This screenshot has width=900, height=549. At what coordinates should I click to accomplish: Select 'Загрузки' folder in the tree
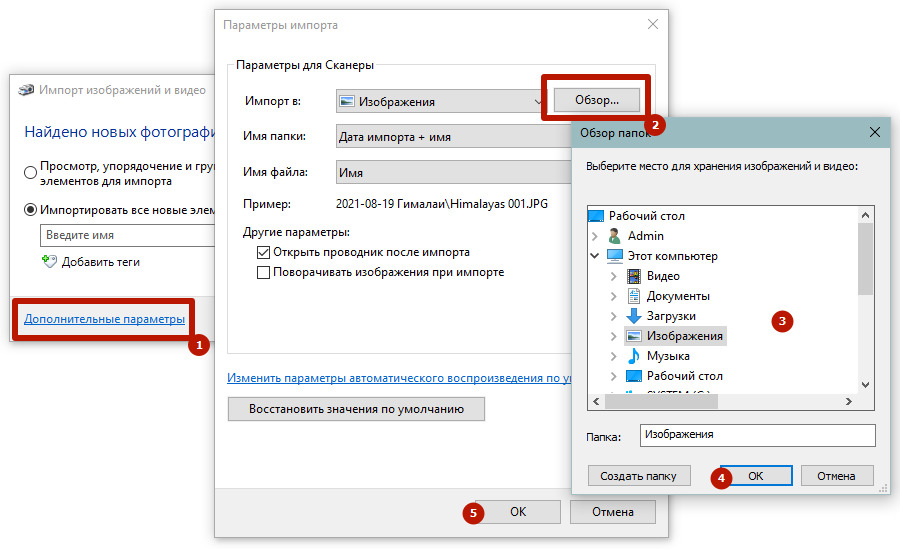(x=671, y=316)
